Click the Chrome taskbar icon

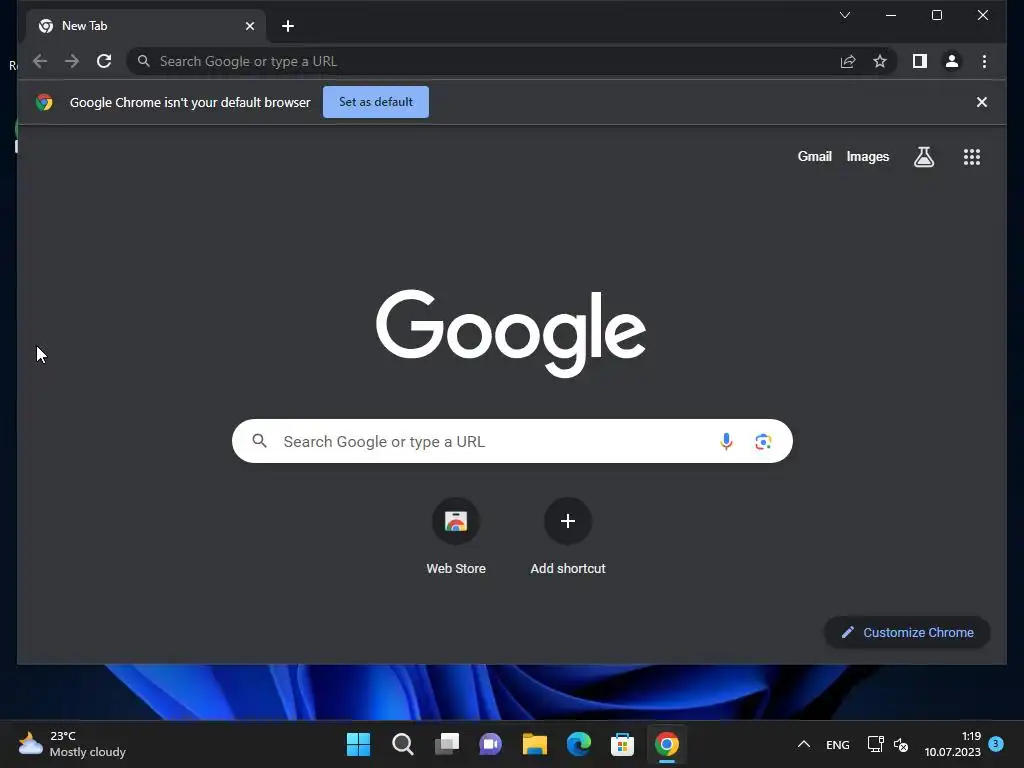tap(667, 744)
